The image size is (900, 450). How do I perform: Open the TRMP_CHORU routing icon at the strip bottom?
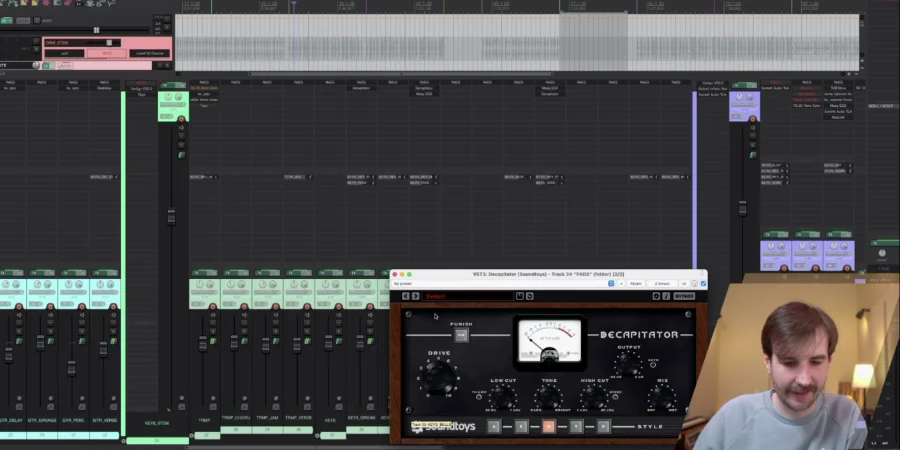(245, 407)
